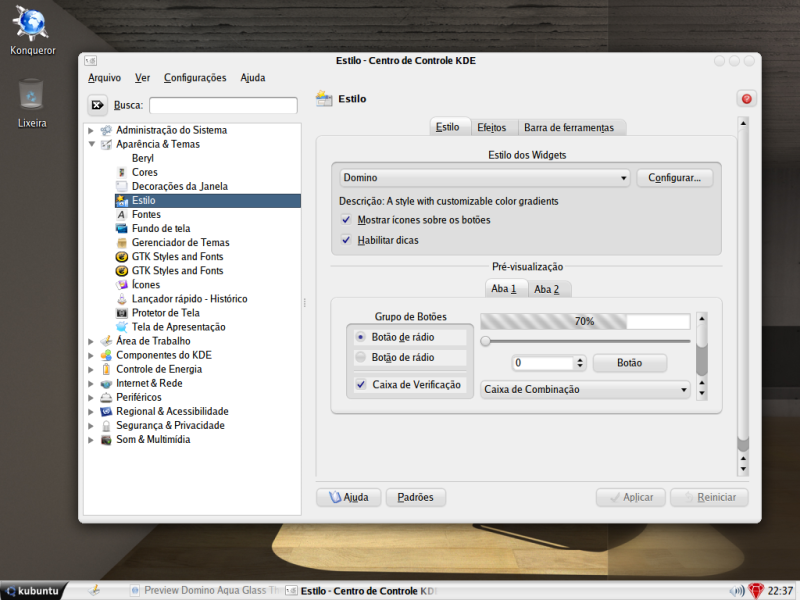Toggle Habilitar dicas checkbox
Image resolution: width=800 pixels, height=600 pixels.
click(346, 240)
